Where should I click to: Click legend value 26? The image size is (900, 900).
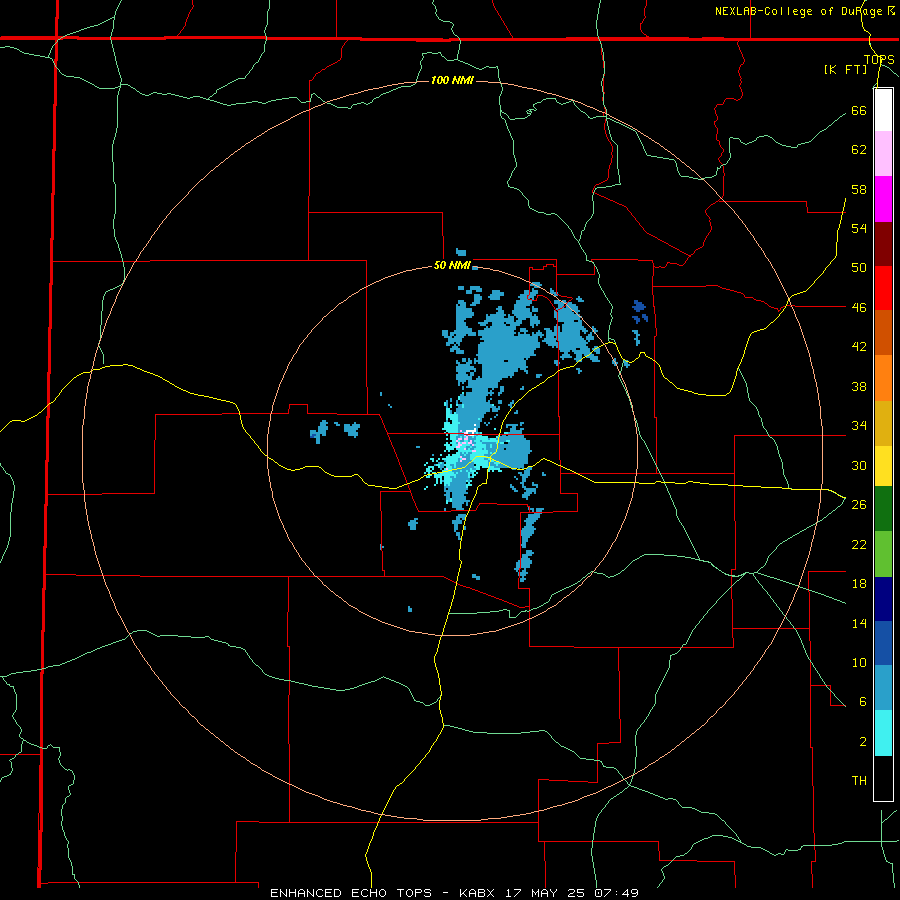pos(859,505)
